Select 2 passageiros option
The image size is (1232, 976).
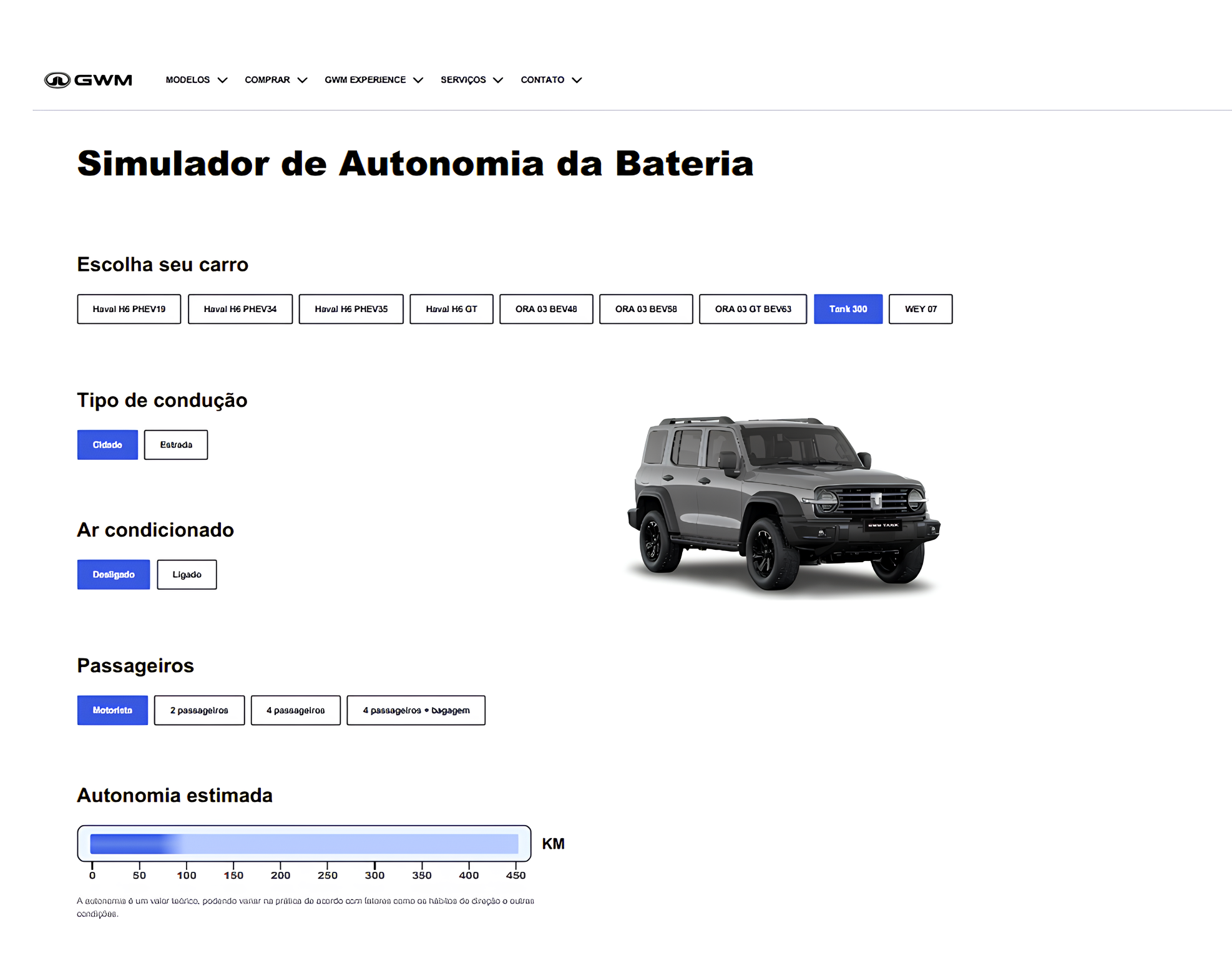198,710
